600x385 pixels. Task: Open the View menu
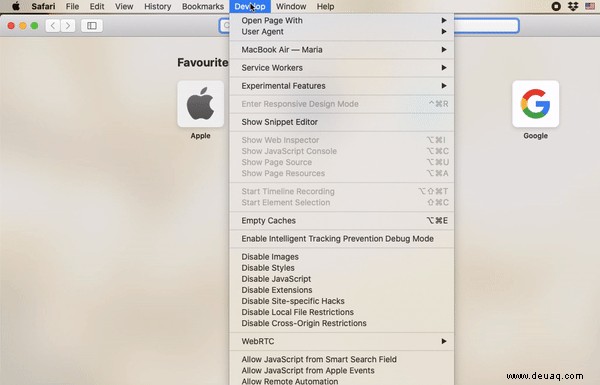124,7
